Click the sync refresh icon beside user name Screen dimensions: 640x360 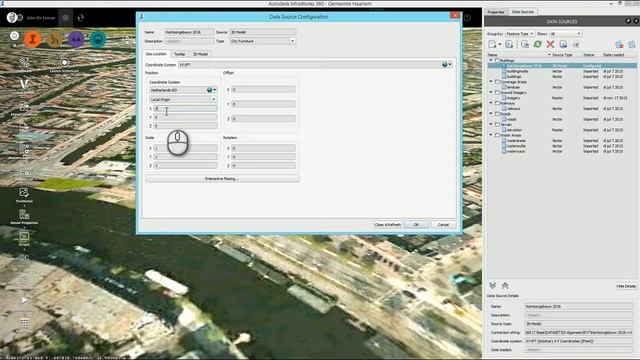point(80,18)
